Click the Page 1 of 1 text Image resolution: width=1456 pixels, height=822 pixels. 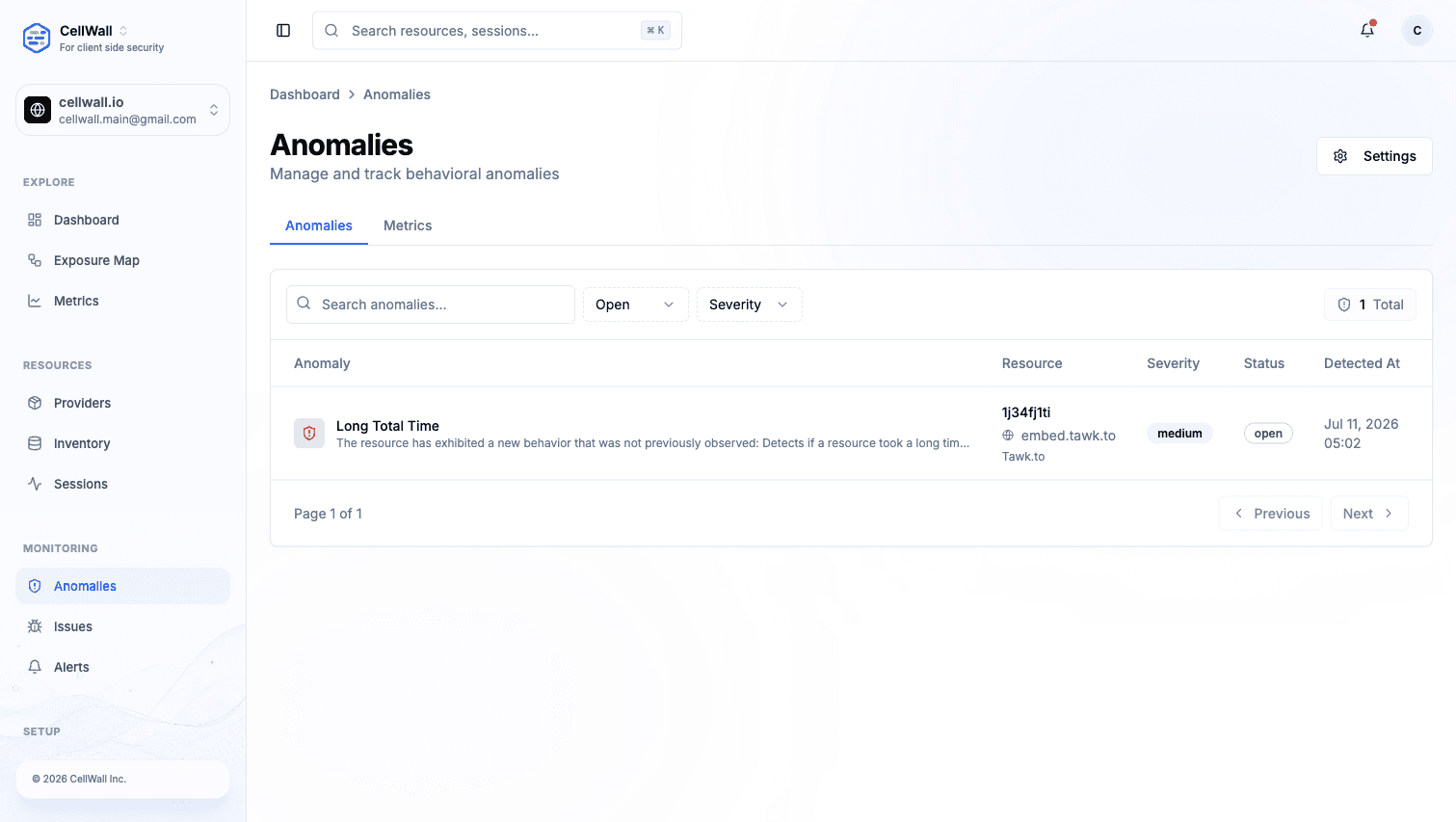[328, 514]
